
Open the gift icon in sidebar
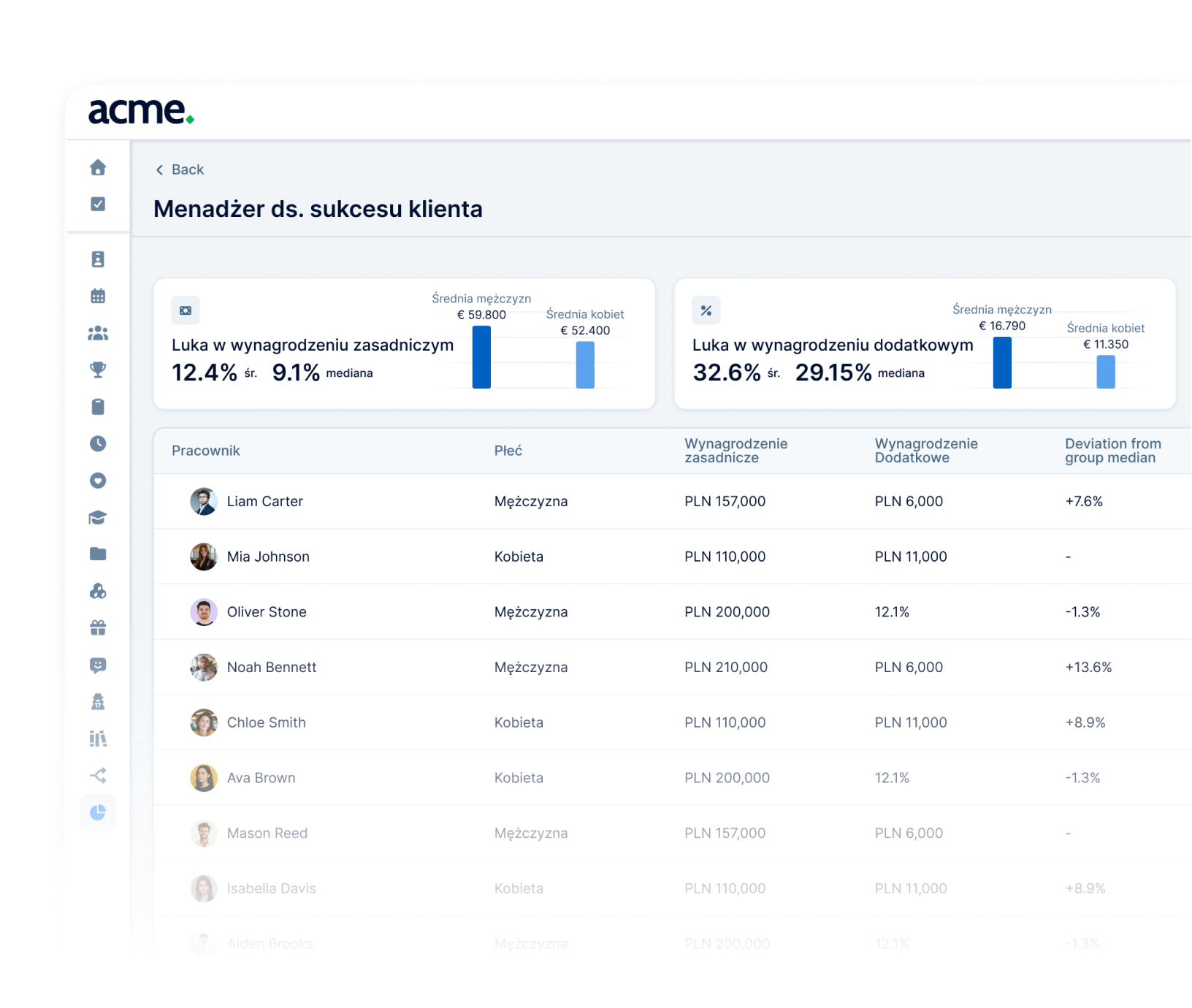pos(98,627)
